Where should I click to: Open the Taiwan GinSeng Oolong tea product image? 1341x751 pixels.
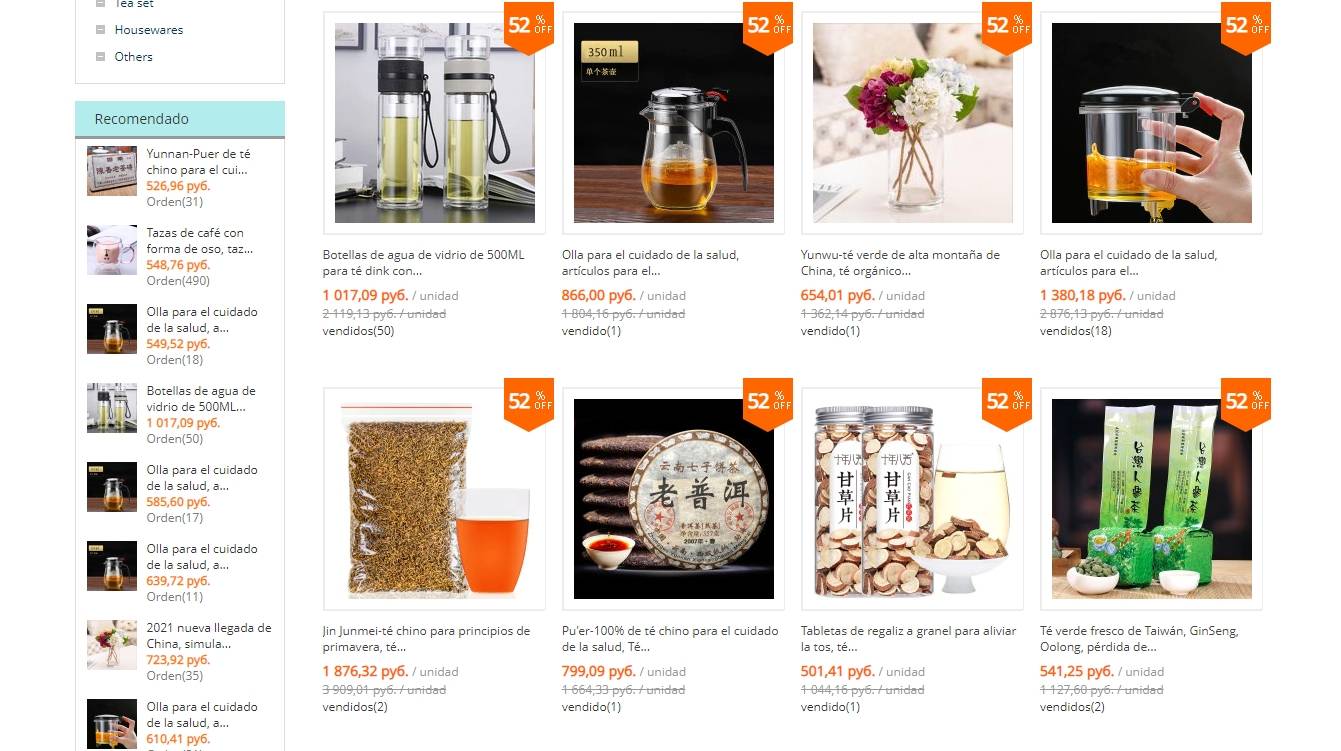[1151, 499]
